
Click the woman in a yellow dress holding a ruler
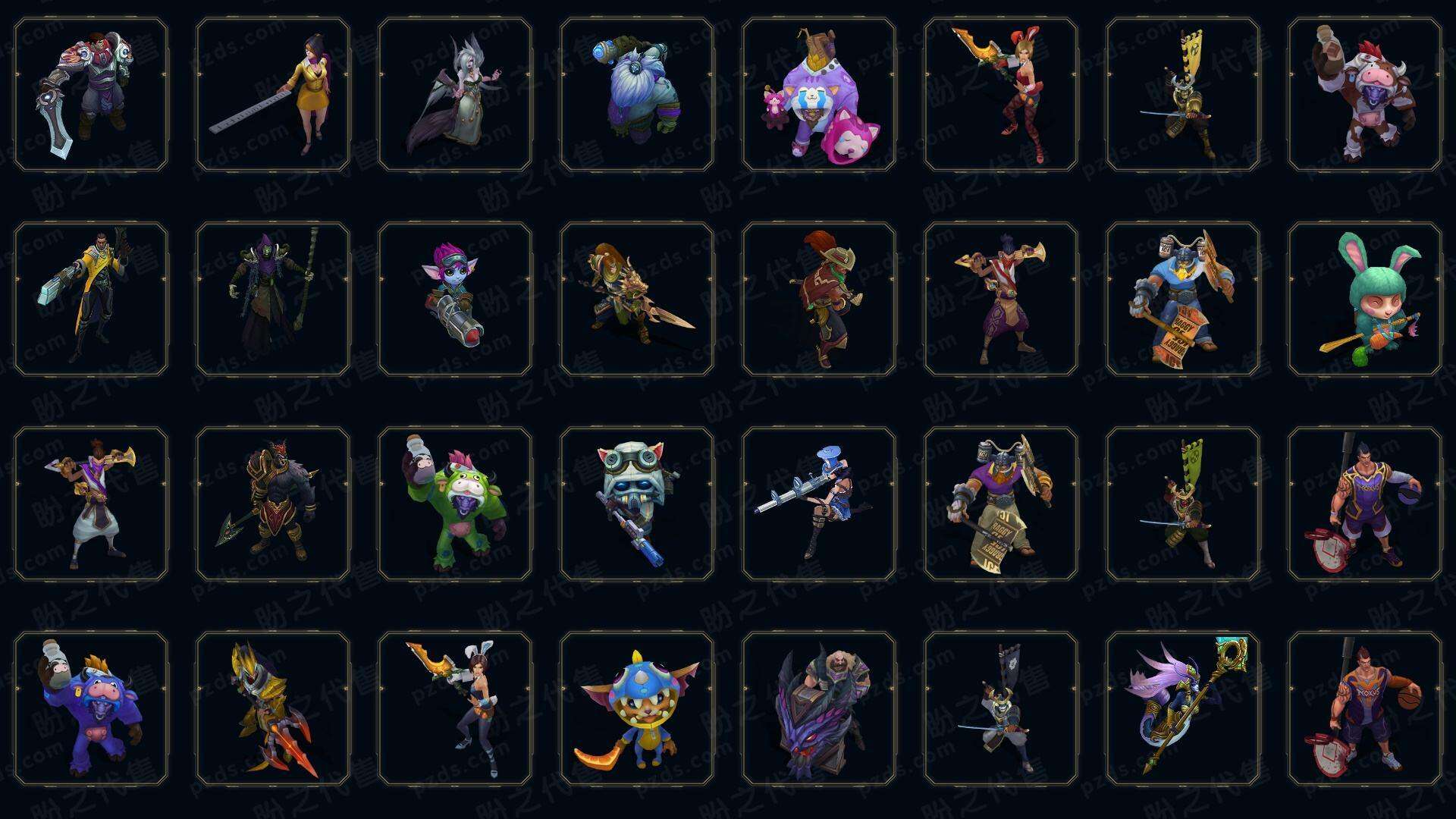click(x=272, y=95)
